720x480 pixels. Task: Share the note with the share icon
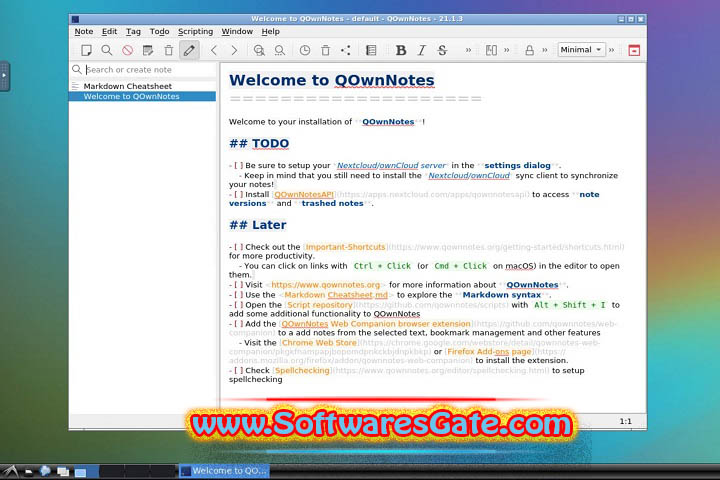(346, 50)
